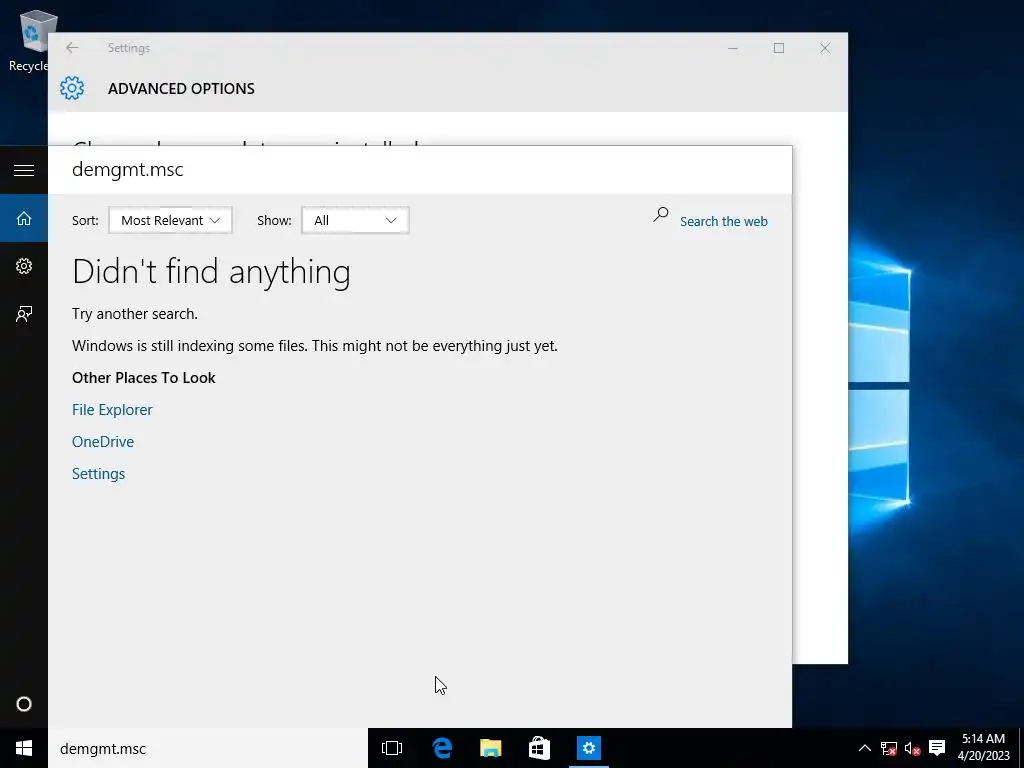Open the Windows Start button
The width and height of the screenshot is (1024, 768).
pyautogui.click(x=24, y=748)
